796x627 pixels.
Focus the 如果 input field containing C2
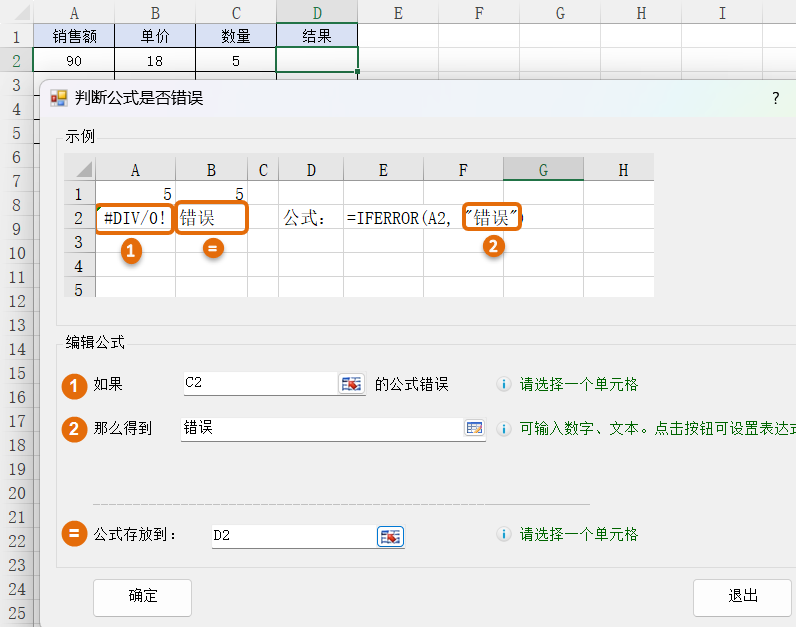click(258, 384)
